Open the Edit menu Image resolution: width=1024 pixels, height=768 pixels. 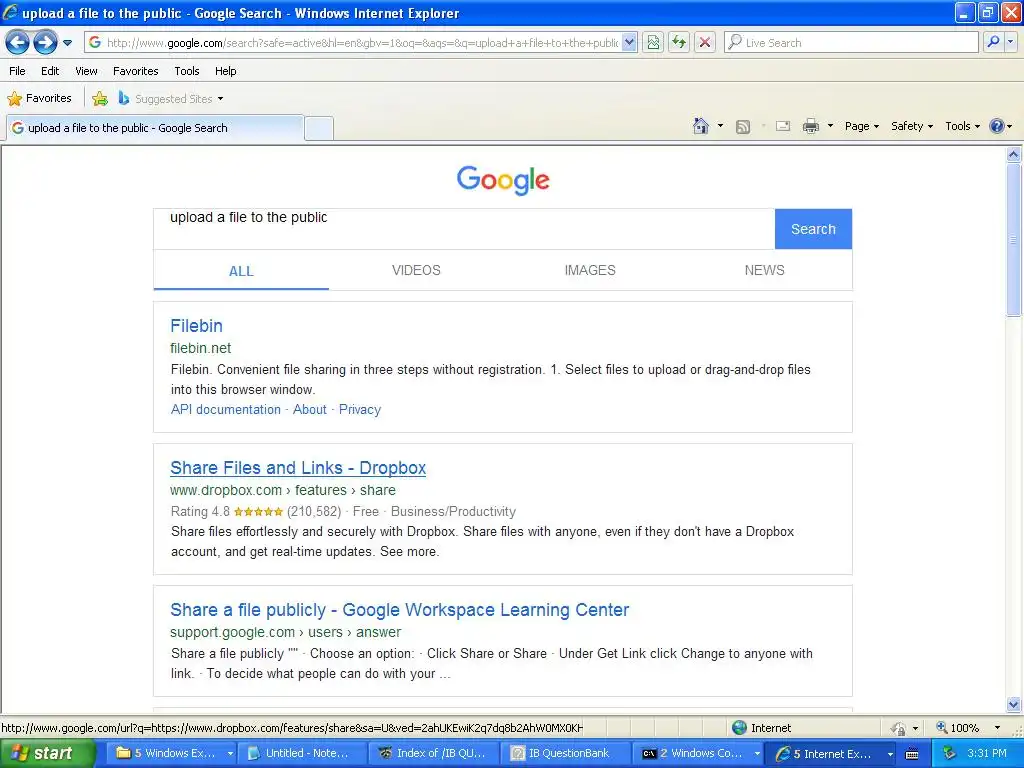50,71
